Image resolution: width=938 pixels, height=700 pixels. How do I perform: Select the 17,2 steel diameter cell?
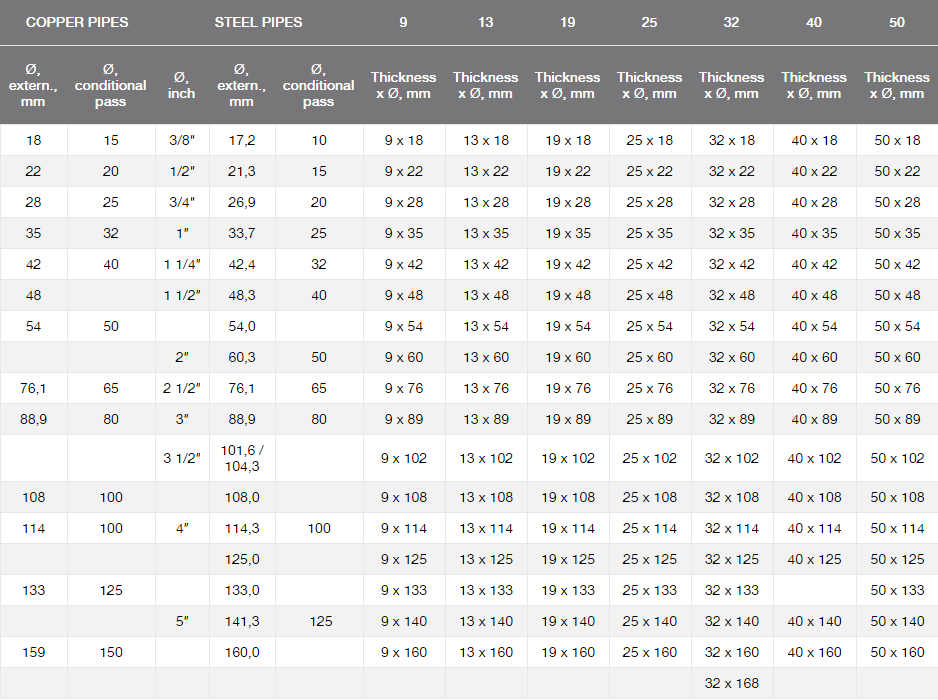[242, 140]
